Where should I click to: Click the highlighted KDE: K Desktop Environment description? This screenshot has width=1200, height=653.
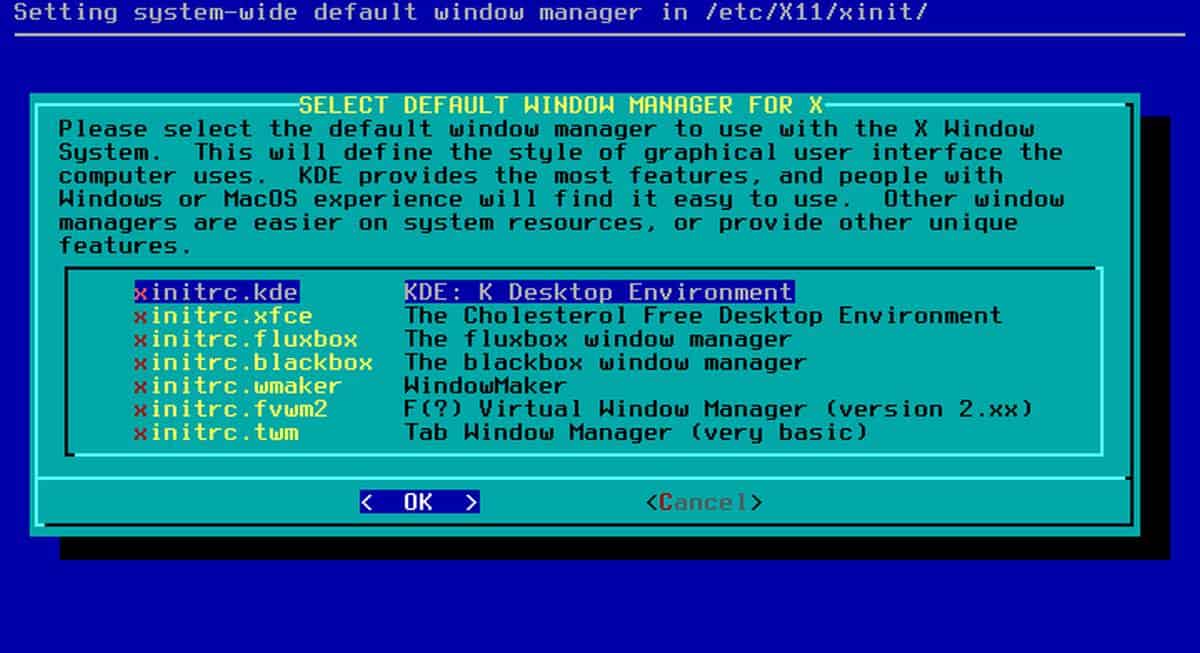pos(595,292)
